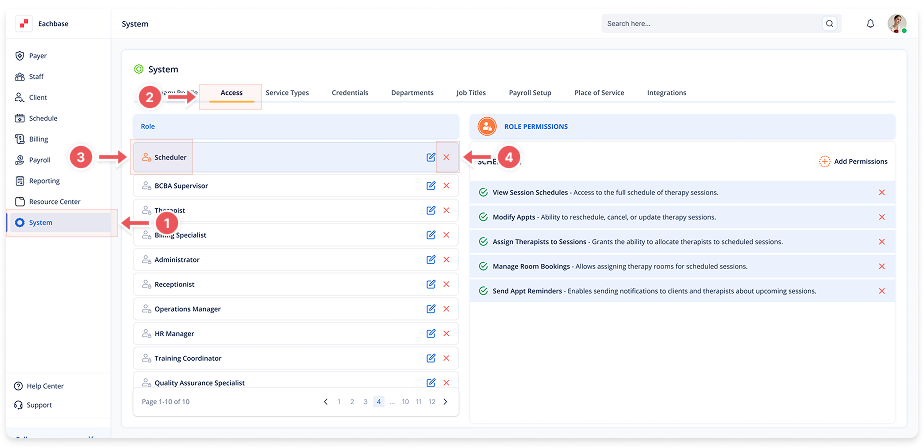Select Administrator role in list
This screenshot has width=924, height=448.
pos(177,260)
